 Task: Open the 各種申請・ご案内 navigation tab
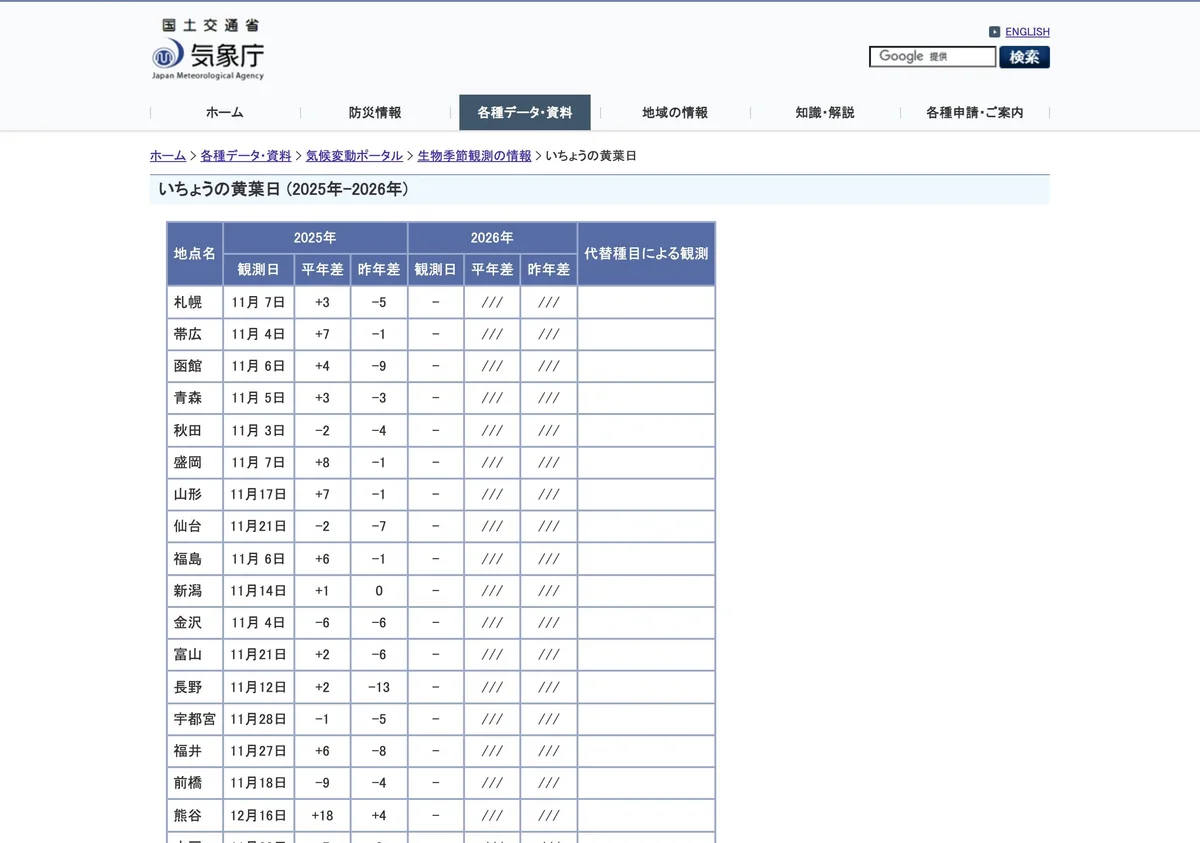point(975,113)
